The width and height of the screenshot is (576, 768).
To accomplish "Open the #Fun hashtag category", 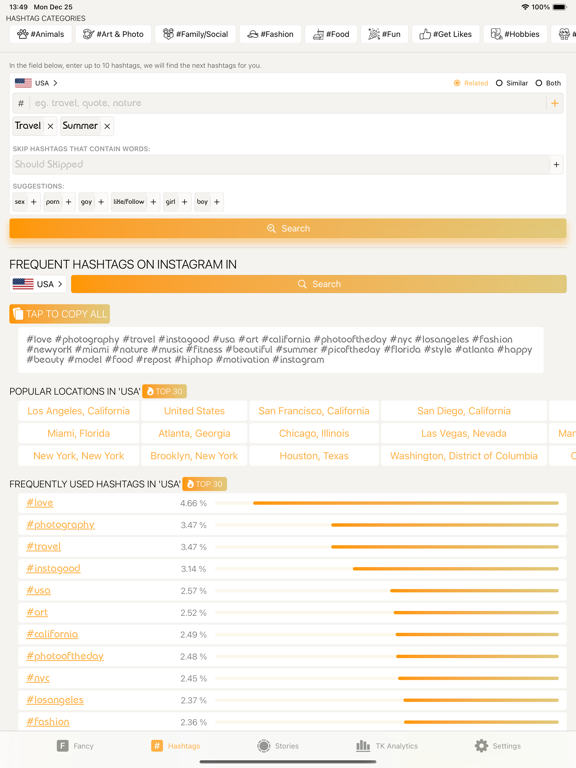I will [384, 34].
